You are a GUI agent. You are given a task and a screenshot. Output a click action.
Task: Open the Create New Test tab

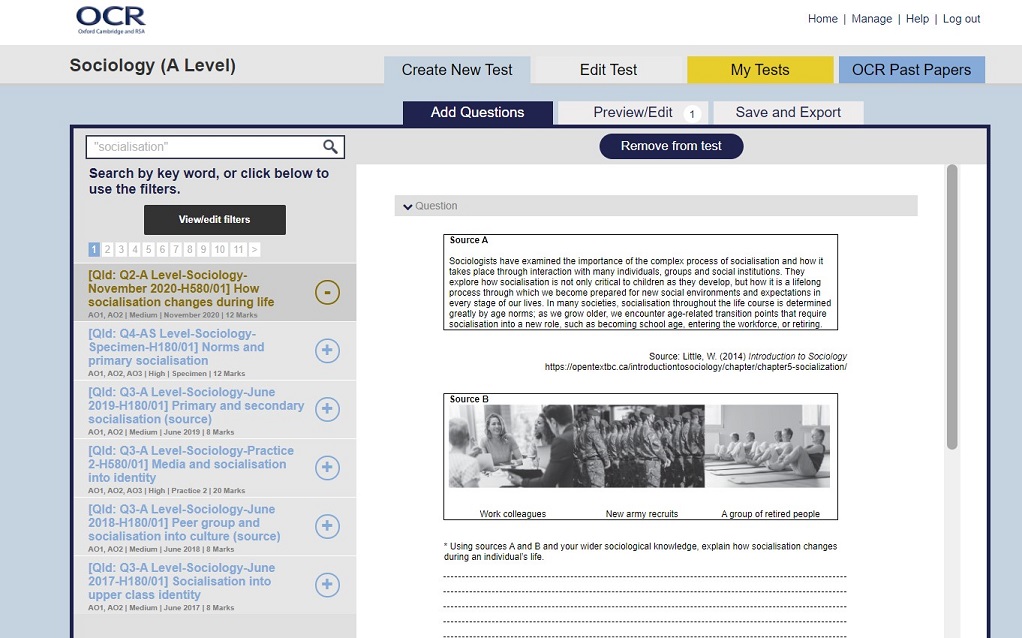click(x=457, y=70)
